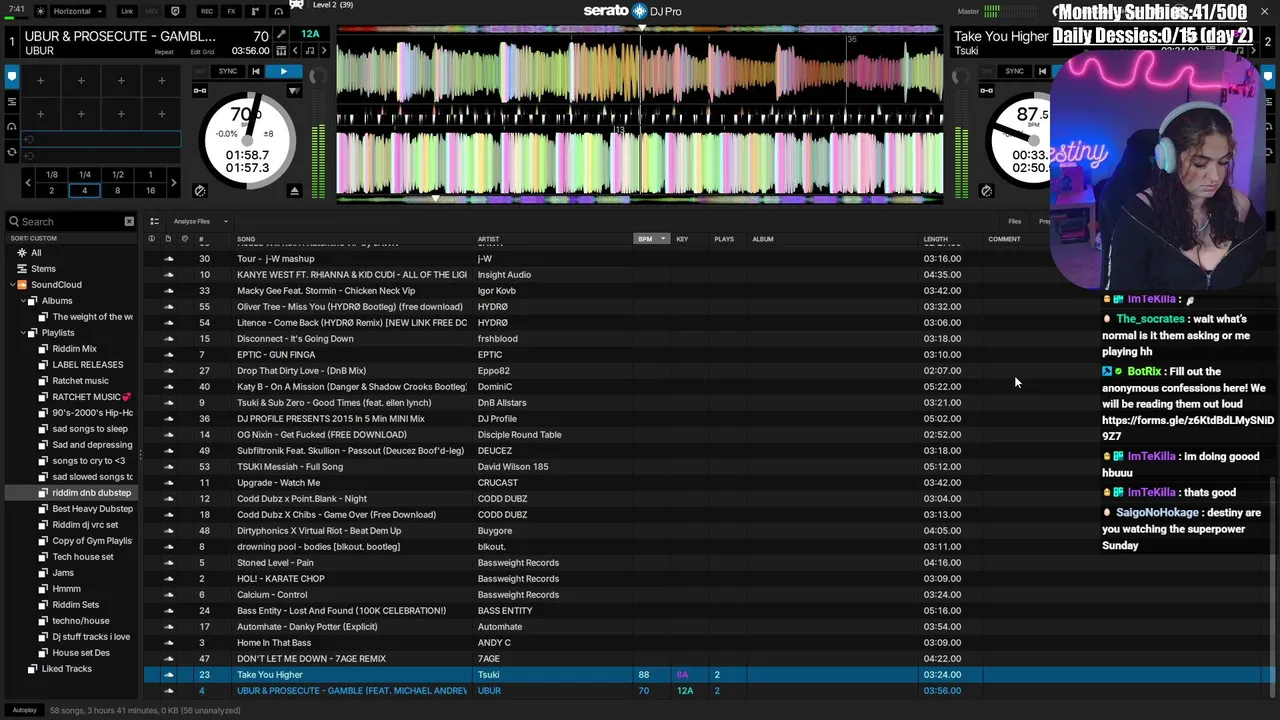The height and width of the screenshot is (720, 1280).
Task: Click deck 1 slip/censor icon below platter
Action: coord(200,190)
